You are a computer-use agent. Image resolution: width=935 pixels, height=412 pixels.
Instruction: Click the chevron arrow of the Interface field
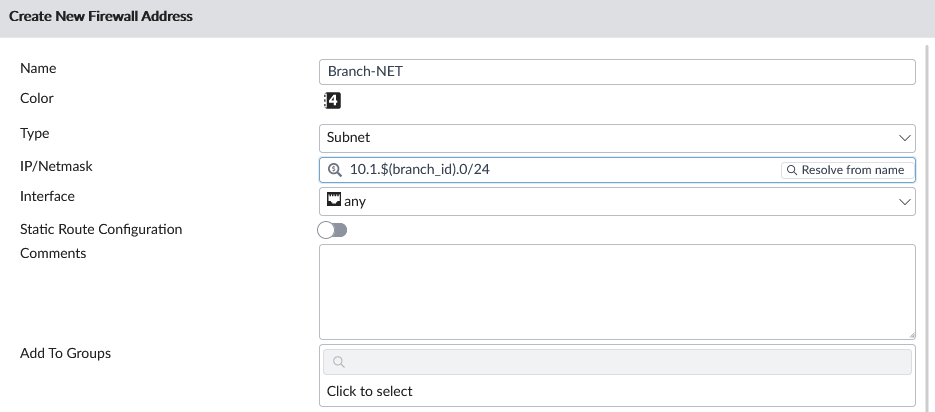[904, 201]
